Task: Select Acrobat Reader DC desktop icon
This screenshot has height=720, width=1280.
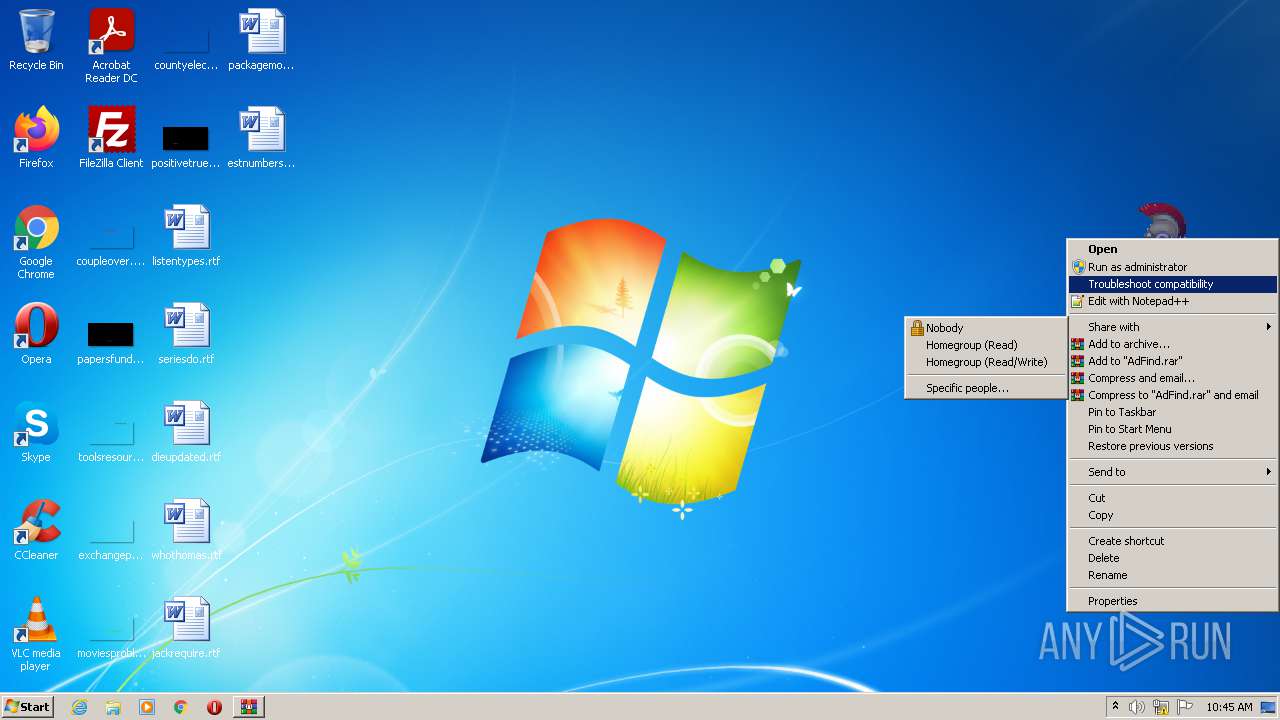Action: (111, 46)
